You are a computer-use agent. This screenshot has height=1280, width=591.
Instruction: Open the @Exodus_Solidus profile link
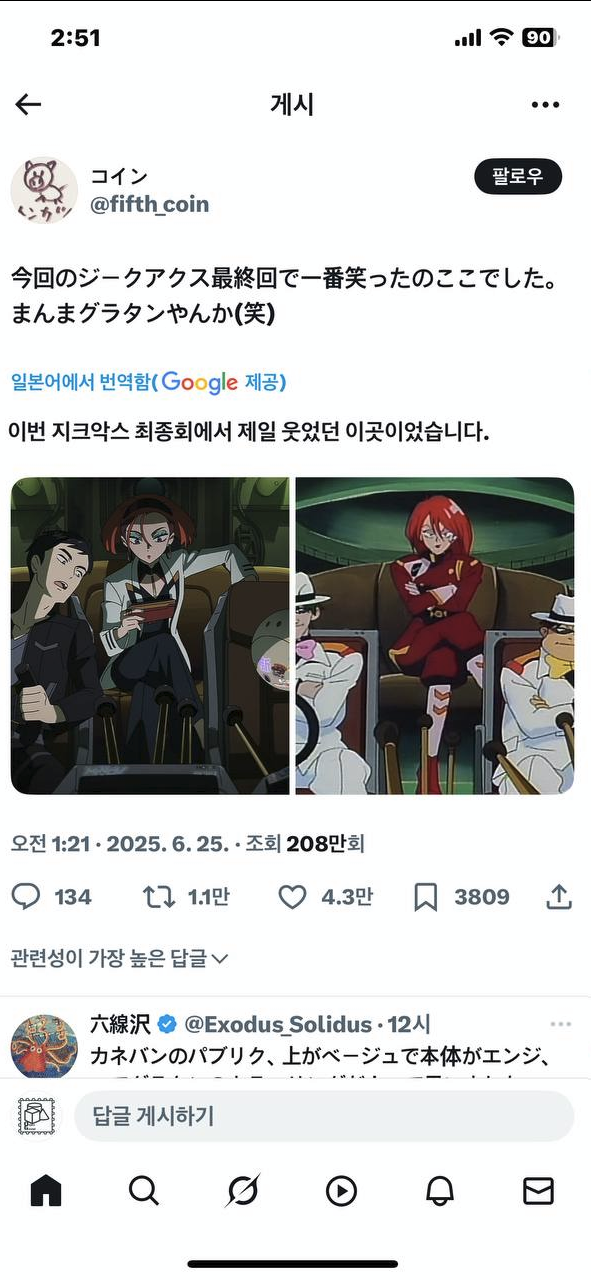[277, 1024]
